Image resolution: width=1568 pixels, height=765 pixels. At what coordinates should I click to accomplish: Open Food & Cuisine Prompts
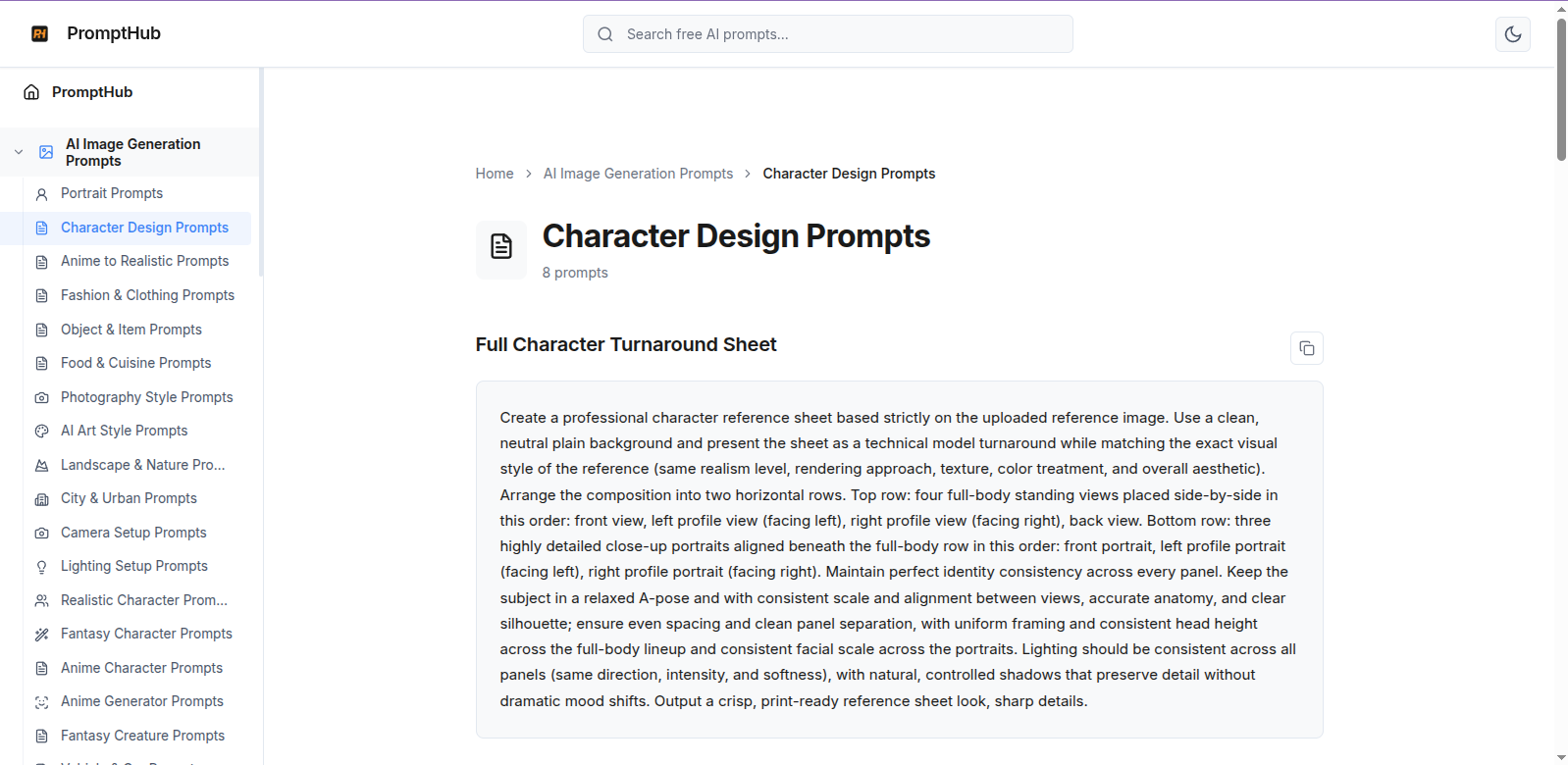pos(137,363)
